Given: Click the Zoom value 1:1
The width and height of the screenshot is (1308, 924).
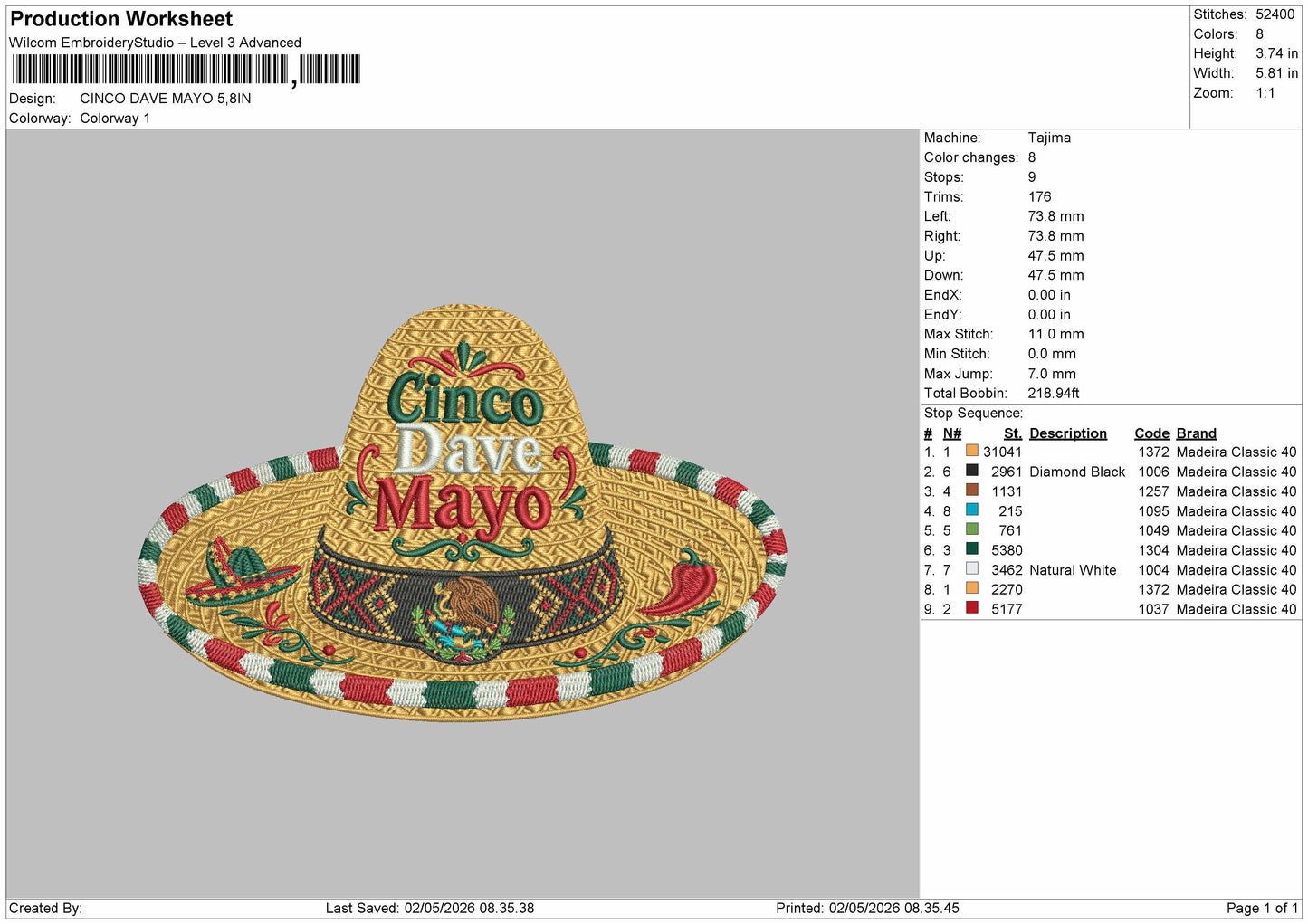Looking at the screenshot, I should pos(1265,93).
